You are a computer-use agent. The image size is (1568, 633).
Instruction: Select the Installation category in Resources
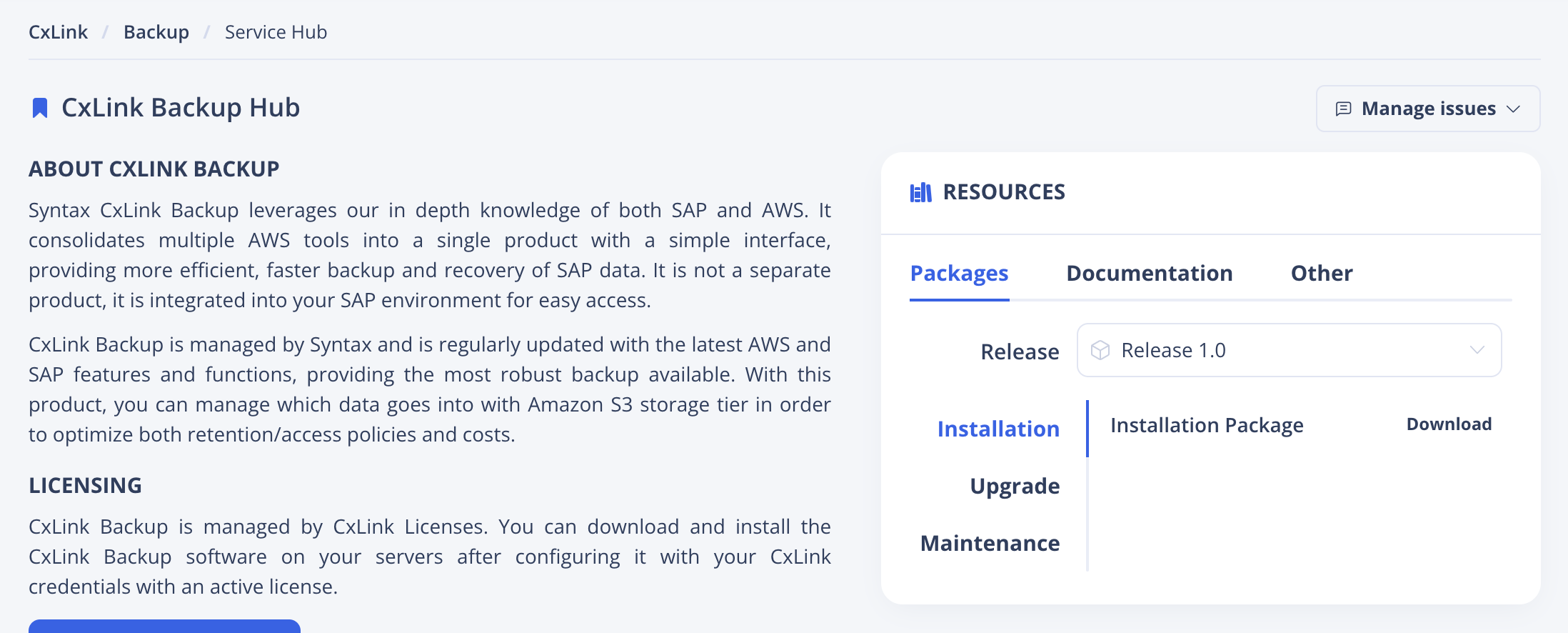[999, 429]
